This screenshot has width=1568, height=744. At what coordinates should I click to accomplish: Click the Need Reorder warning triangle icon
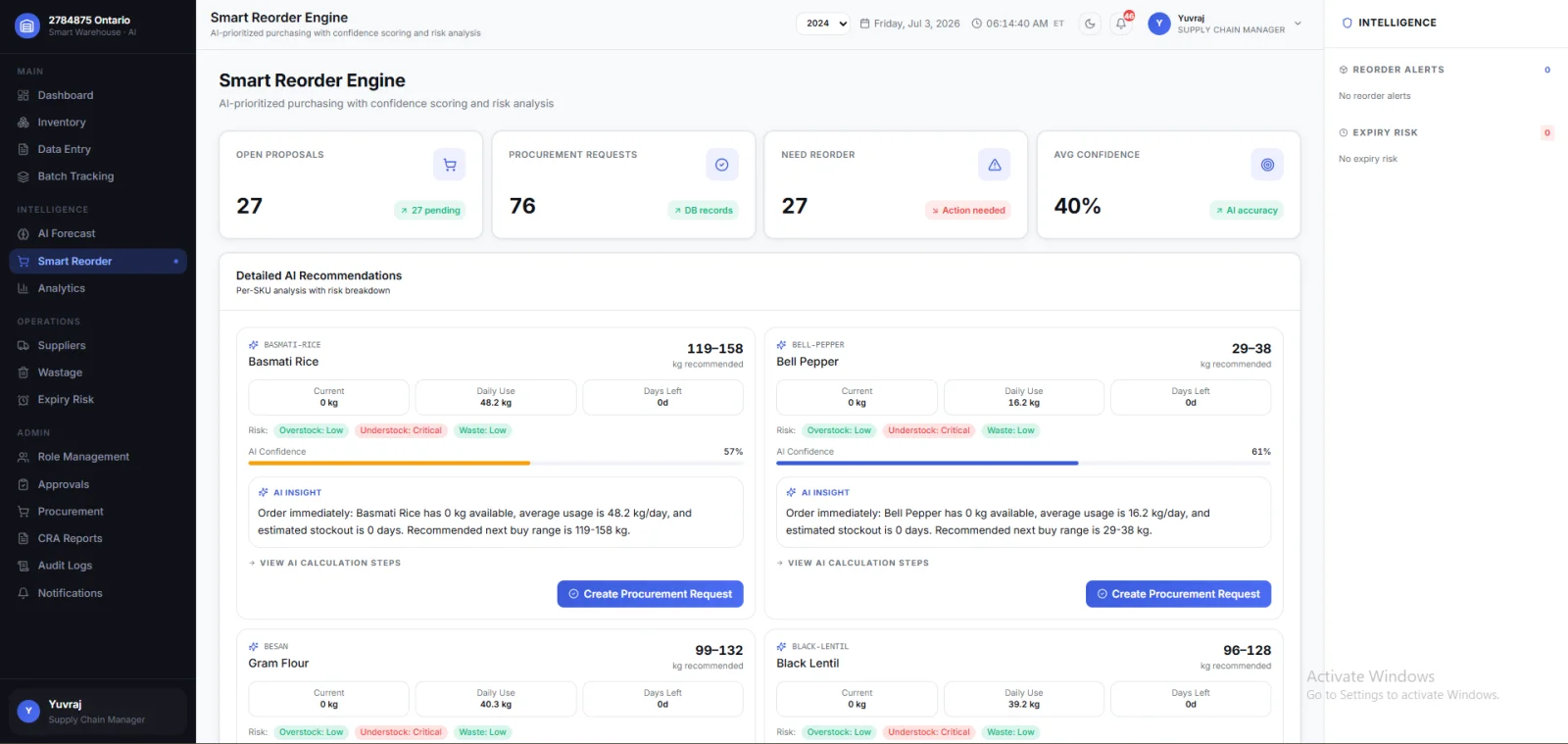pos(995,165)
